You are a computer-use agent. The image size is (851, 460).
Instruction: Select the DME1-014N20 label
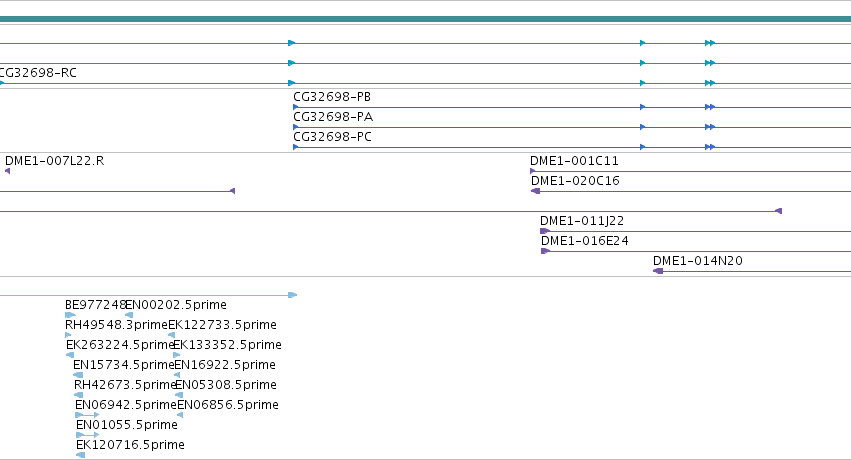[697, 261]
